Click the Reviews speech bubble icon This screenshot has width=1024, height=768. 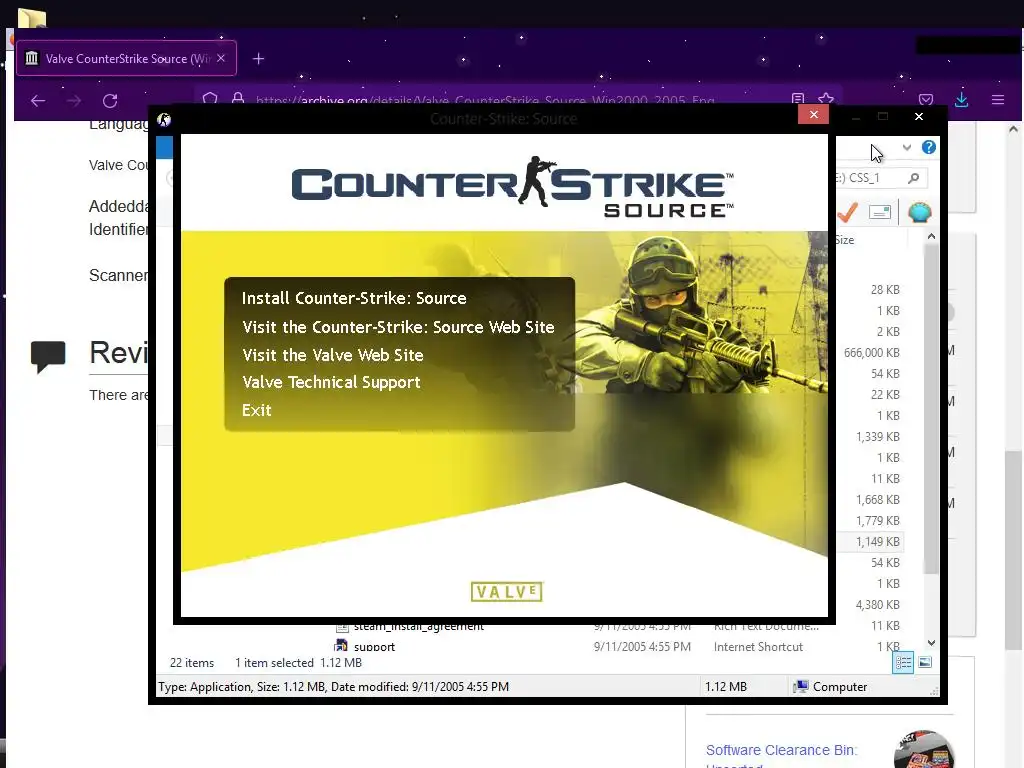[x=48, y=356]
